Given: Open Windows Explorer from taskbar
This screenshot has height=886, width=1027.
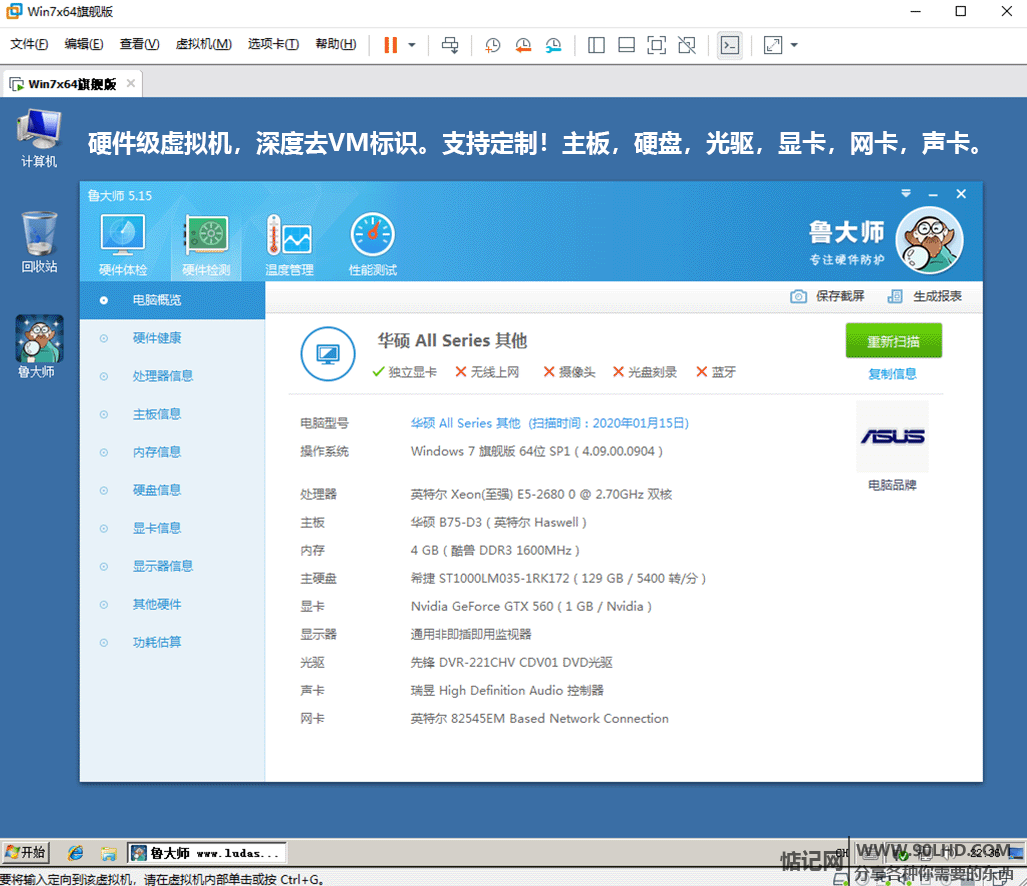Looking at the screenshot, I should [x=108, y=853].
